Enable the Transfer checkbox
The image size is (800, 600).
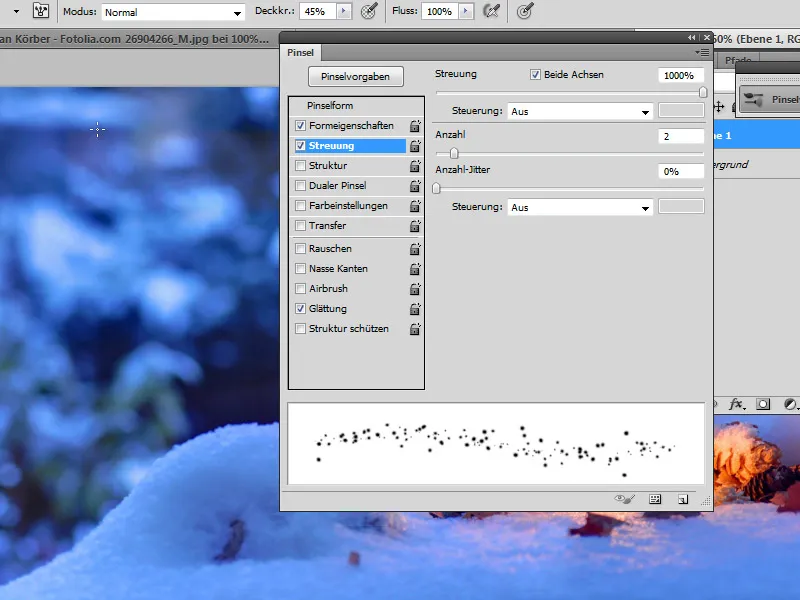point(301,226)
